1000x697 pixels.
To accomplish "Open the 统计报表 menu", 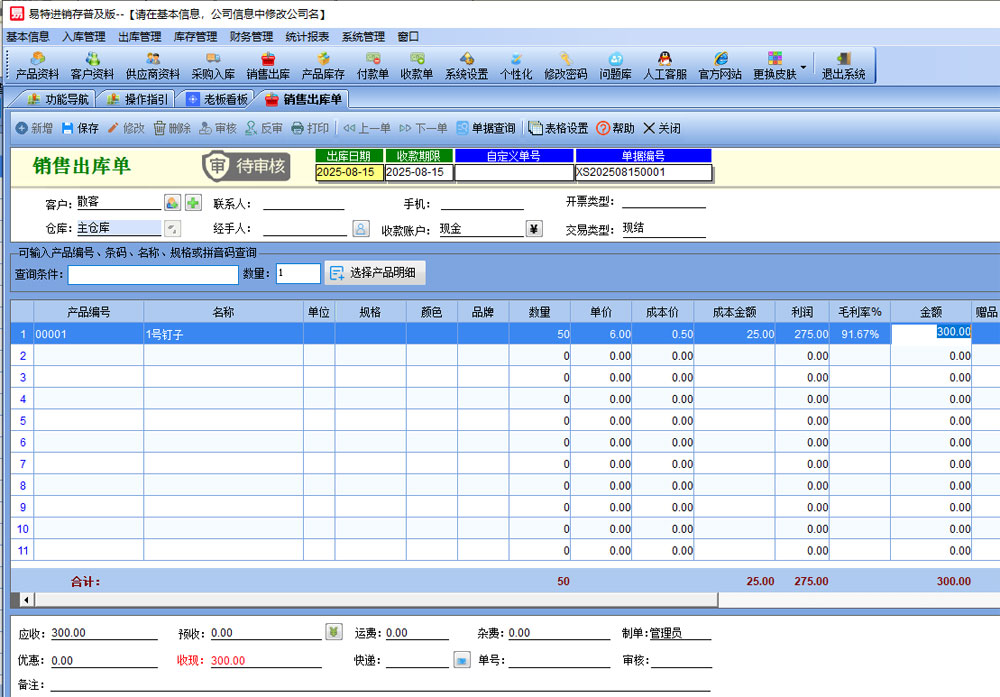I will point(307,37).
